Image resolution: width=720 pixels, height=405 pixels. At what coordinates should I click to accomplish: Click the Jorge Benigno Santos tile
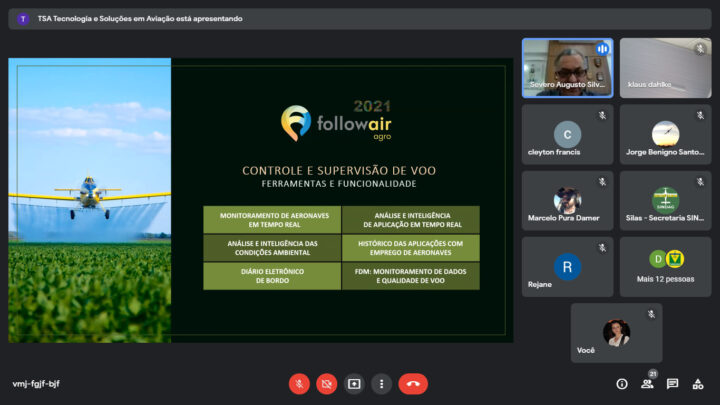pyautogui.click(x=665, y=134)
